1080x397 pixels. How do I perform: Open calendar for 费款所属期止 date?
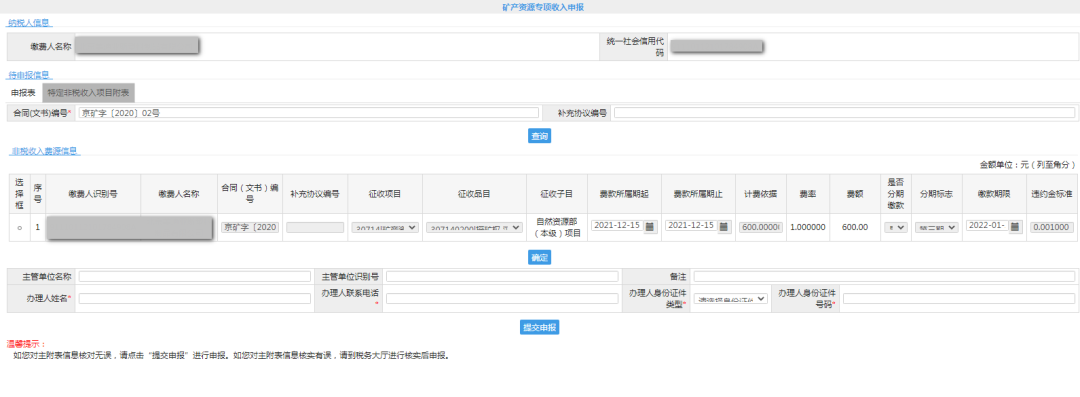[724, 226]
